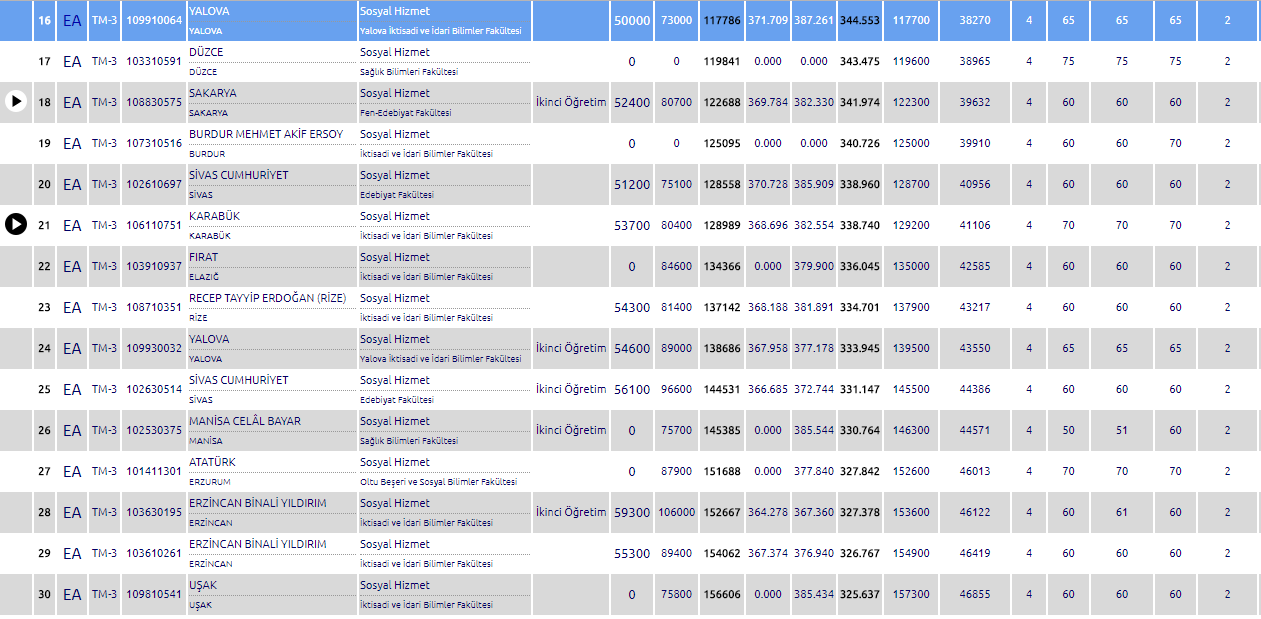Image resolution: width=1261 pixels, height=619 pixels.
Task: Open RECEP TAYYİP ERDOĞAN (RİZE) link
Action: (x=267, y=298)
